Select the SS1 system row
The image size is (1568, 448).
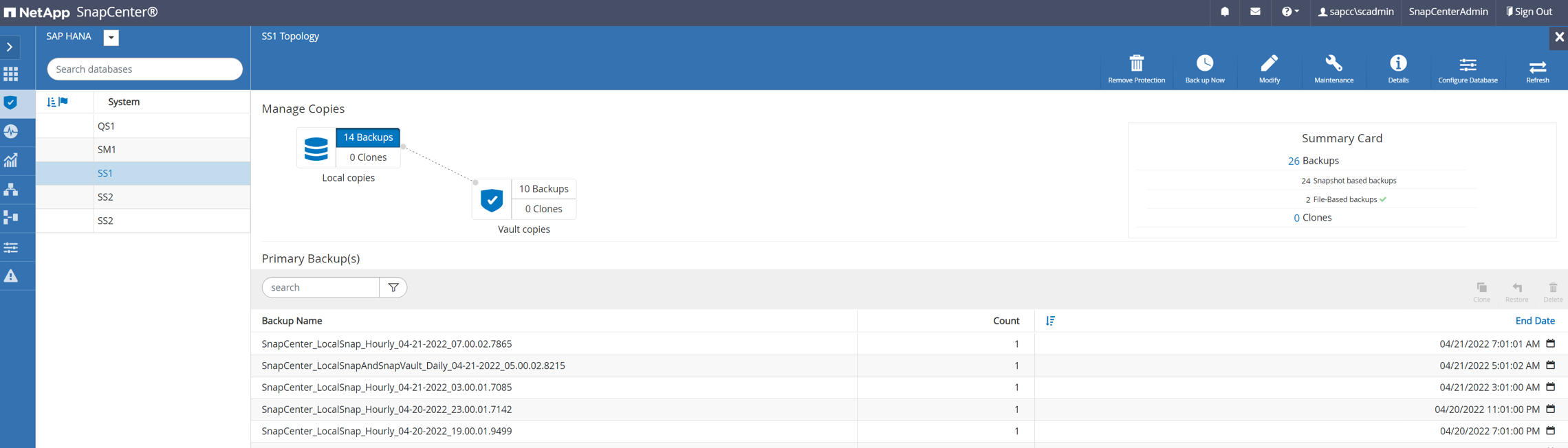(x=143, y=173)
